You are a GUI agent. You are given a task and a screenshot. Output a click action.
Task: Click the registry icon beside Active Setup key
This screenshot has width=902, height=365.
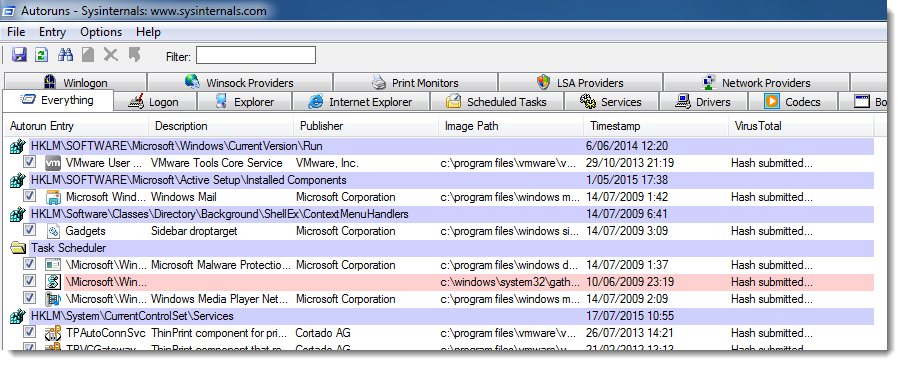coord(18,180)
